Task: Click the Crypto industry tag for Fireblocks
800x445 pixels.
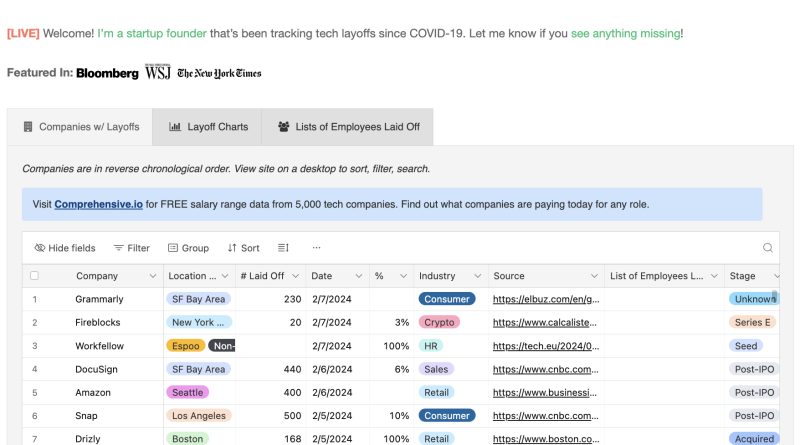Action: pos(439,323)
